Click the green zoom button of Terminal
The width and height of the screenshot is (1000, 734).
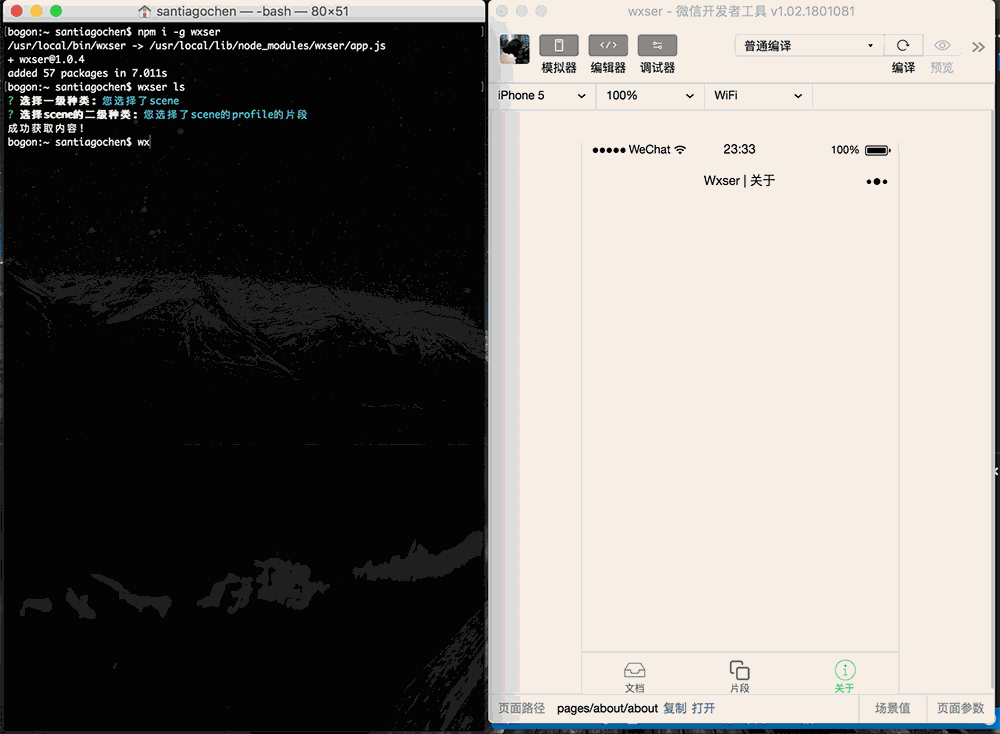click(x=56, y=11)
